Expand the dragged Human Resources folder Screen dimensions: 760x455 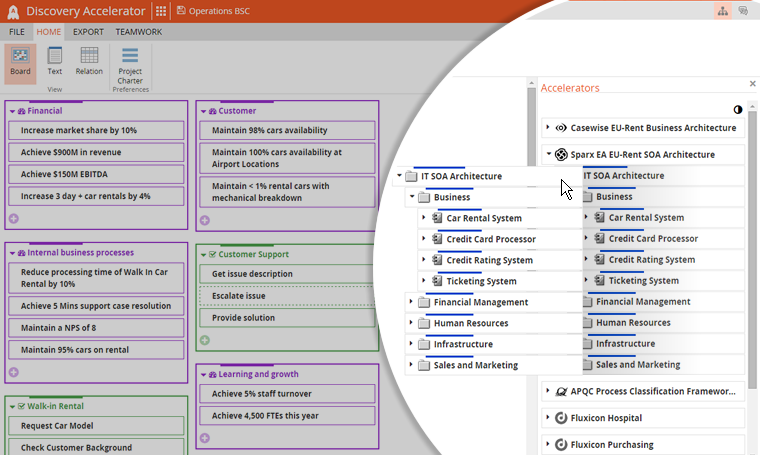411,322
